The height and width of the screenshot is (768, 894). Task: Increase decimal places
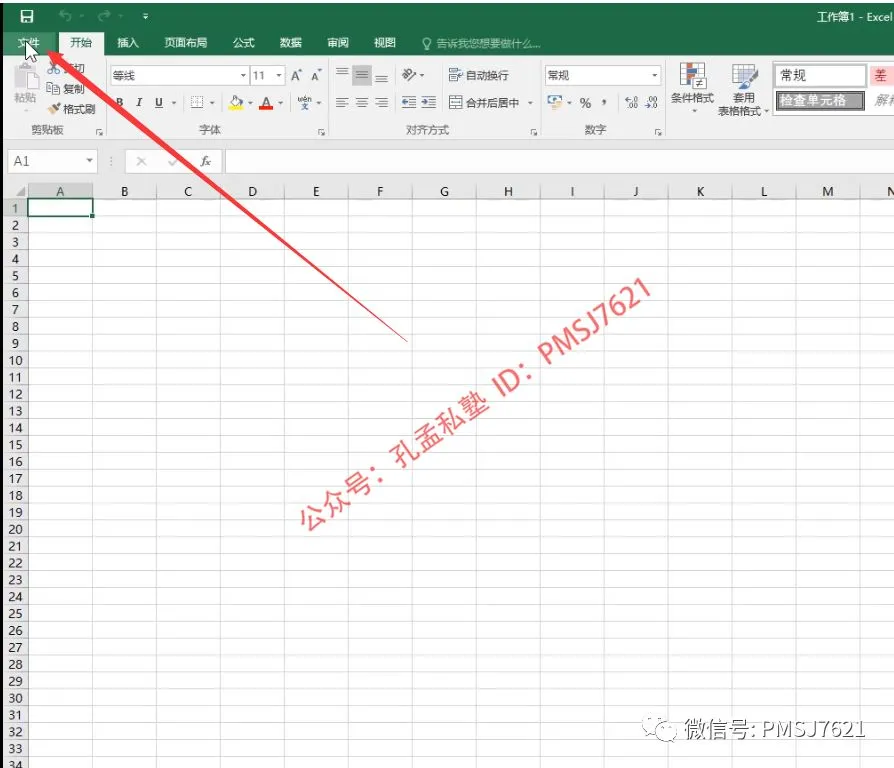click(x=632, y=103)
